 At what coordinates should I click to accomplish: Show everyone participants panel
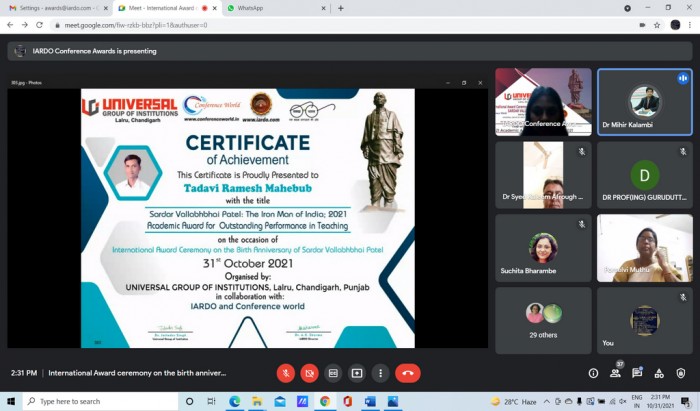point(615,373)
